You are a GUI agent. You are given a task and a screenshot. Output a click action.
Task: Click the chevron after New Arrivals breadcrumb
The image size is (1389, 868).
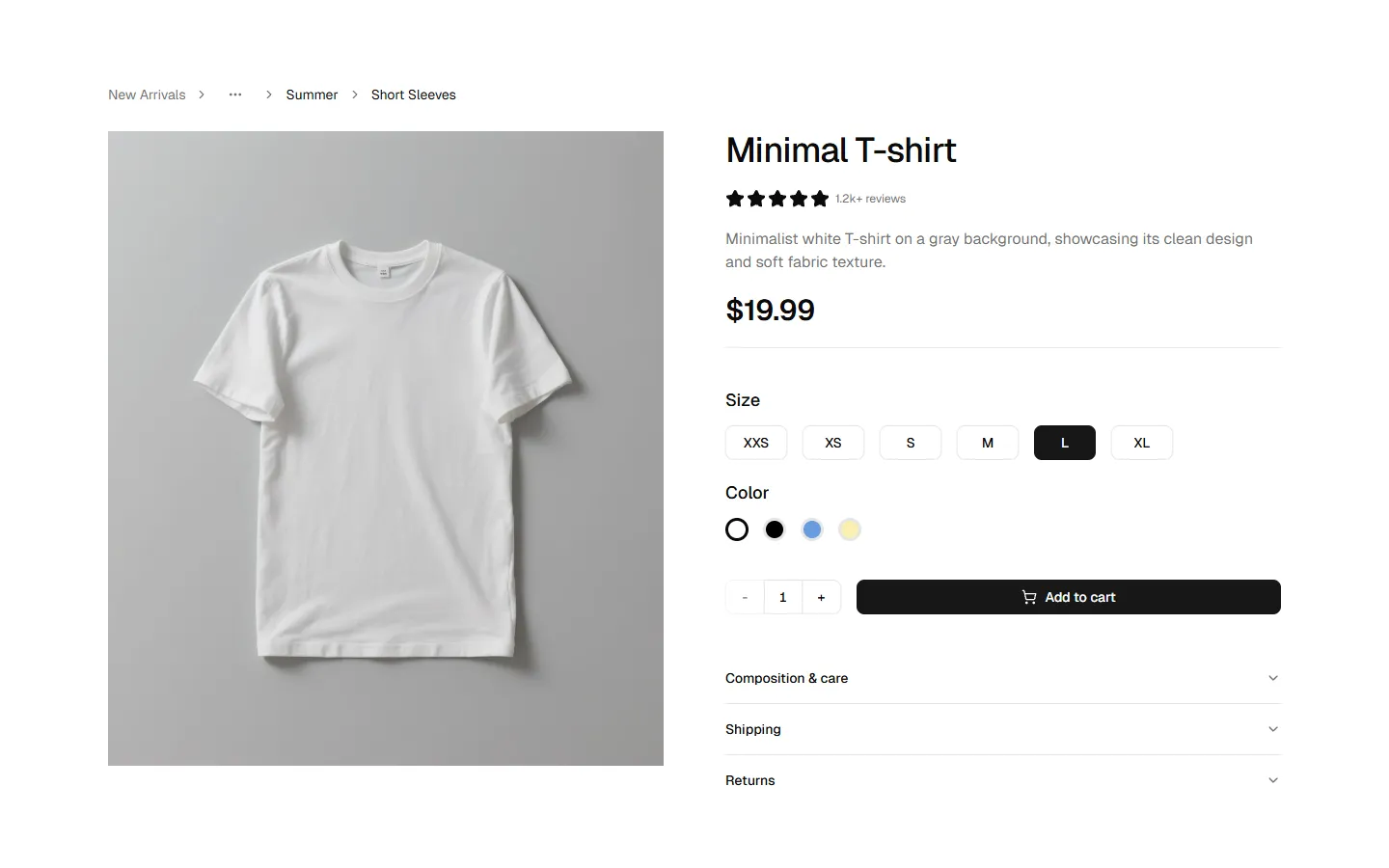click(202, 95)
